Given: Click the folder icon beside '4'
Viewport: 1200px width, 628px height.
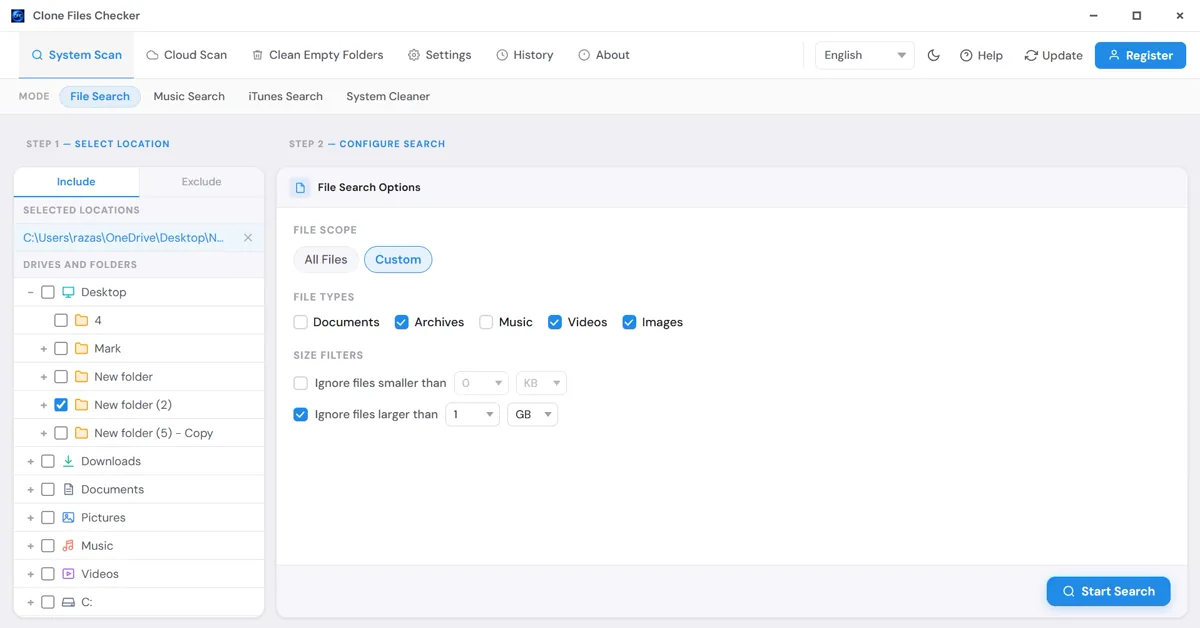Looking at the screenshot, I should point(81,320).
